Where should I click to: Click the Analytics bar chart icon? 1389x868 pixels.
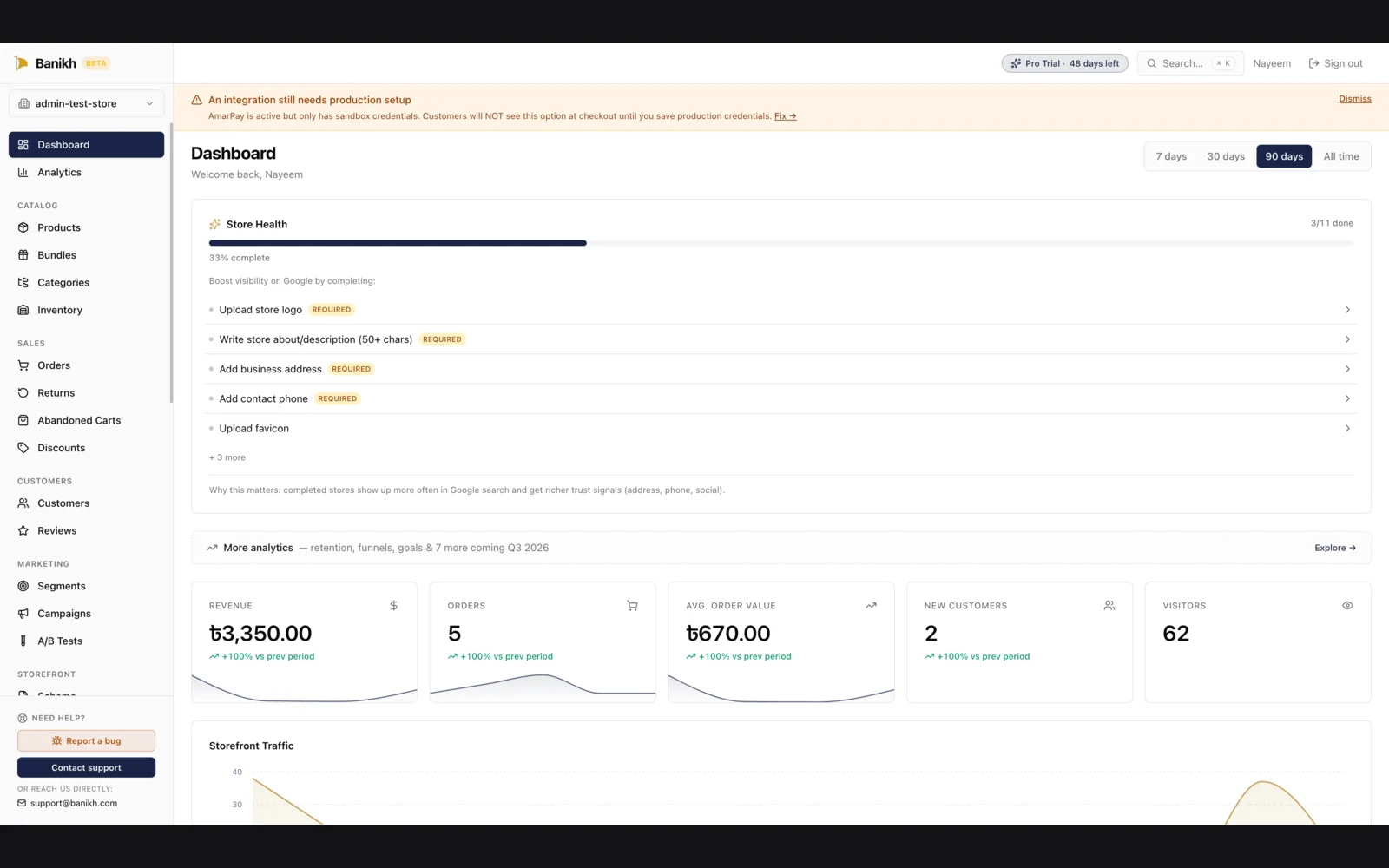23,173
